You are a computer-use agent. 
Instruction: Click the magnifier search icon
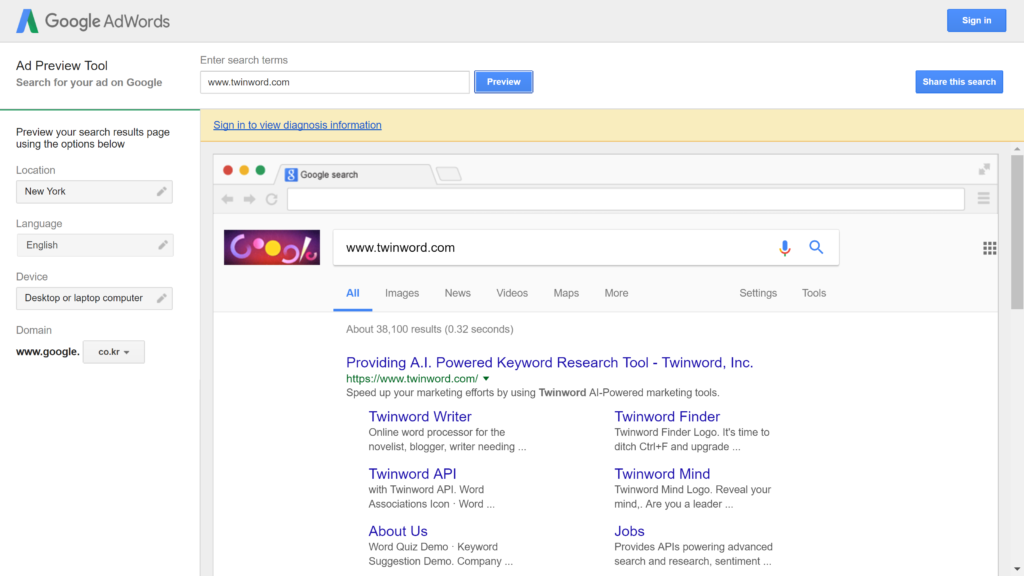816,247
